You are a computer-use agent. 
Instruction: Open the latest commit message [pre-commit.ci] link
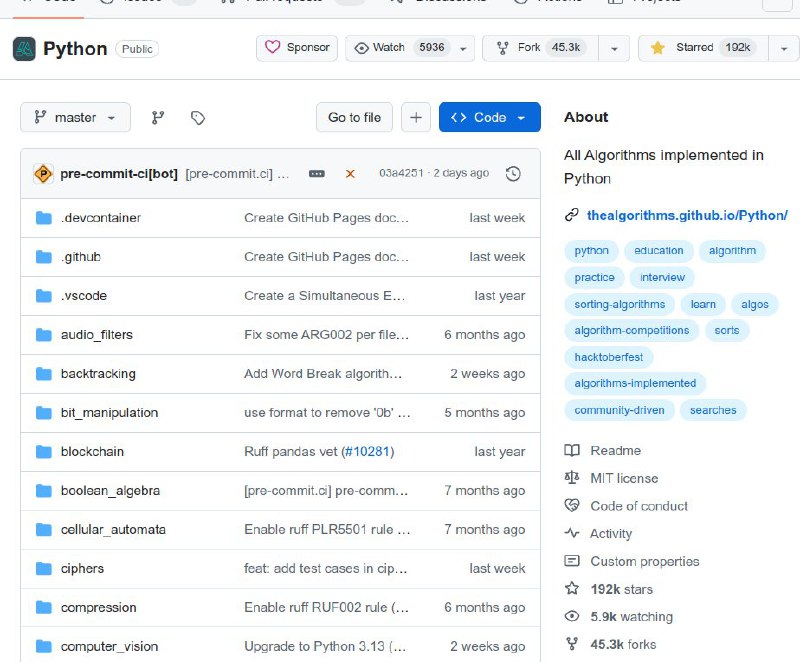click(237, 174)
